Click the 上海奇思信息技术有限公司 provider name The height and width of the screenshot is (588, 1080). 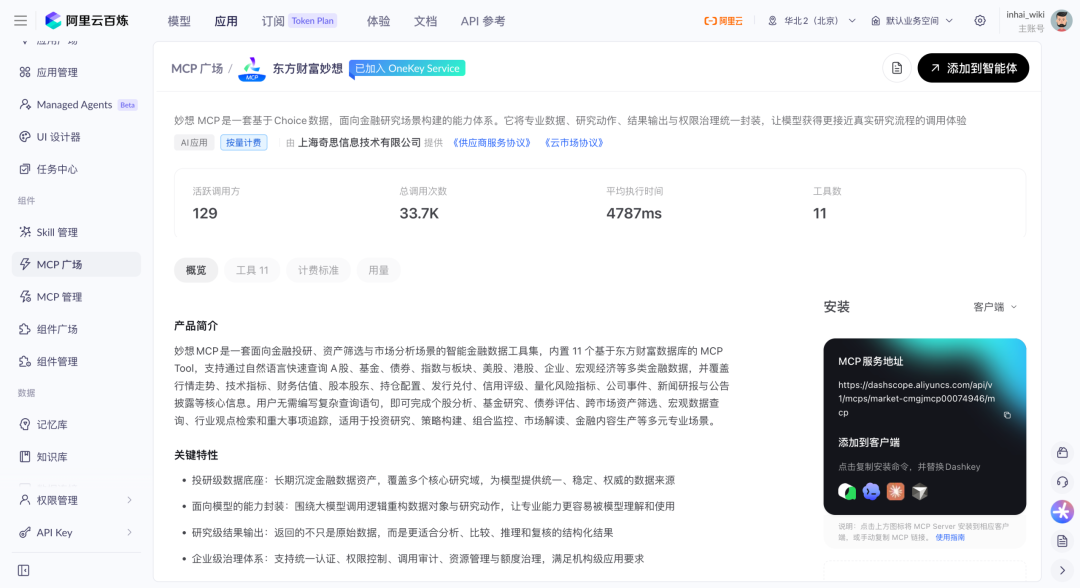click(359, 143)
